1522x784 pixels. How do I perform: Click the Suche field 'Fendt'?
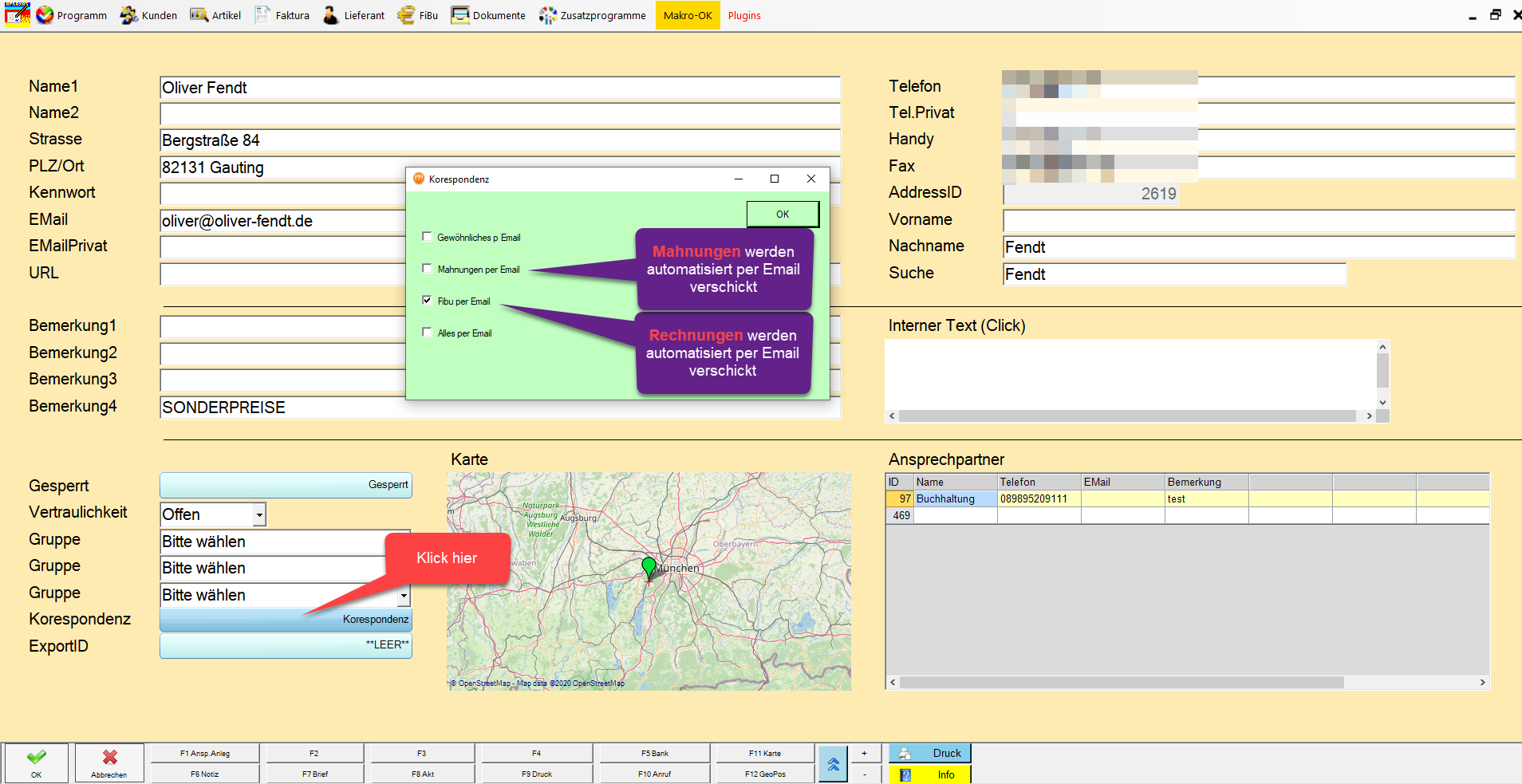[1174, 274]
